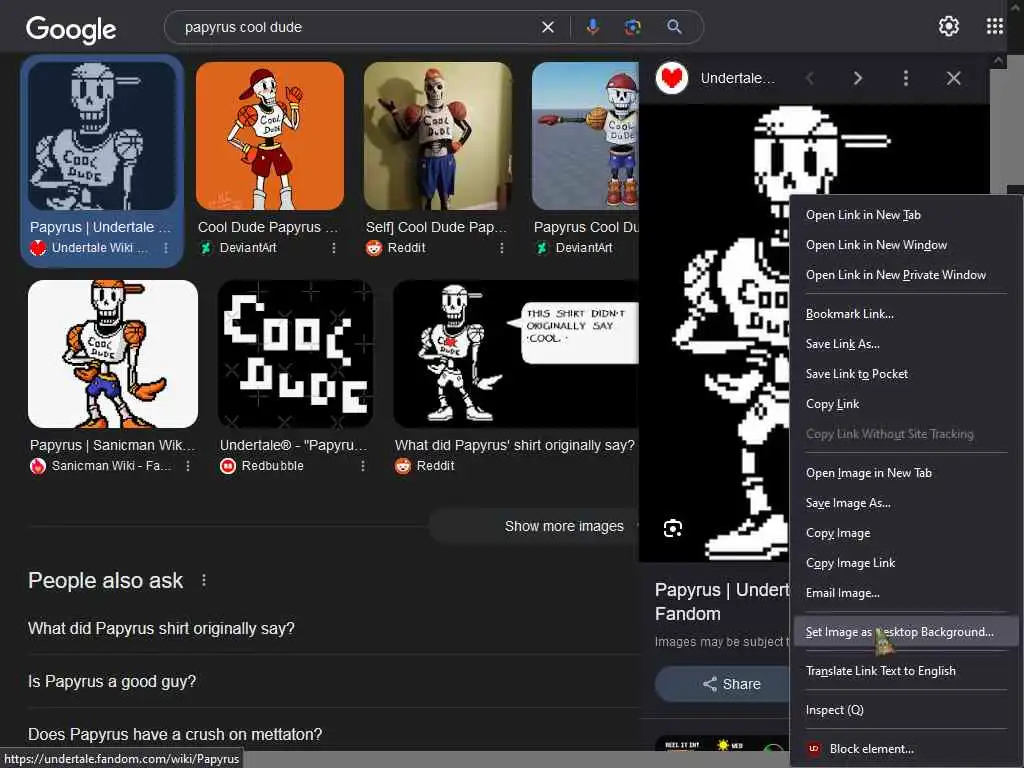The width and height of the screenshot is (1024, 768).
Task: Open three-dot menu for Sanicman Wiki result
Action: pyautogui.click(x=188, y=466)
